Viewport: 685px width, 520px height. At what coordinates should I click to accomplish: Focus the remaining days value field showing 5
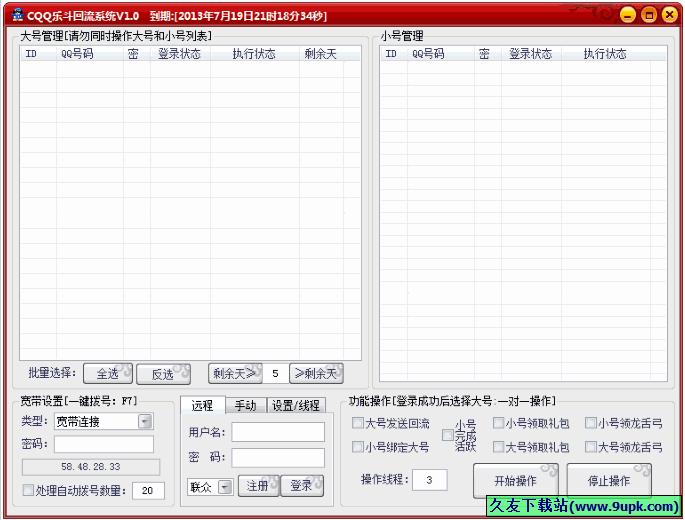[275, 374]
